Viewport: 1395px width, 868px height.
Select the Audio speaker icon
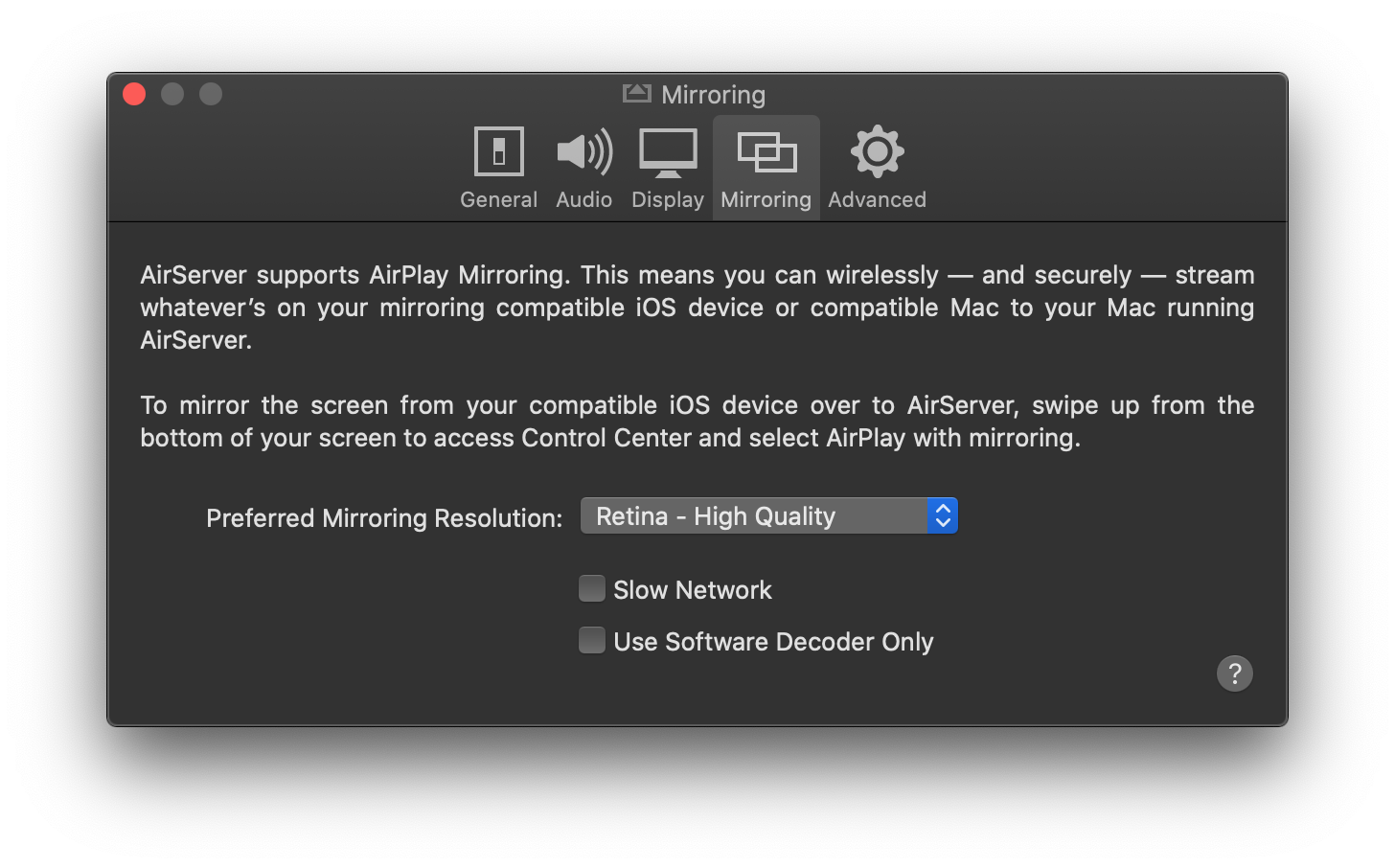[584, 151]
